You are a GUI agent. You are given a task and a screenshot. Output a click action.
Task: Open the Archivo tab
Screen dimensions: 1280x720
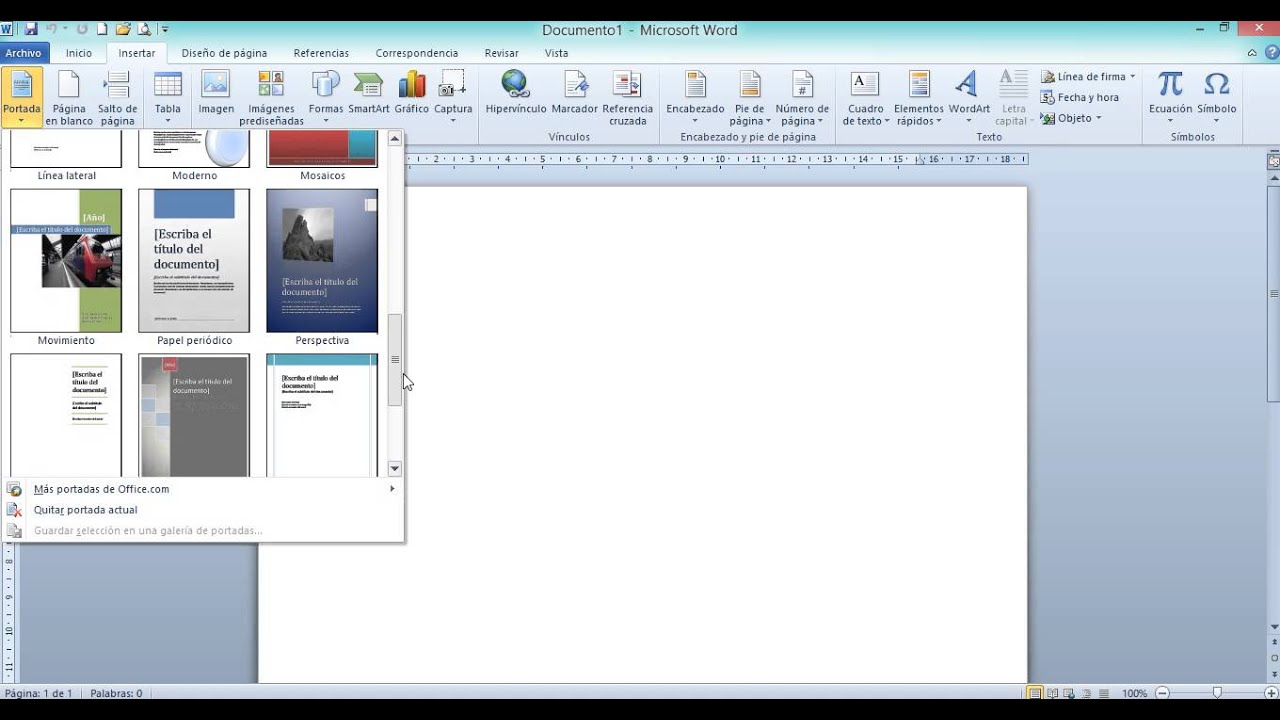22,53
